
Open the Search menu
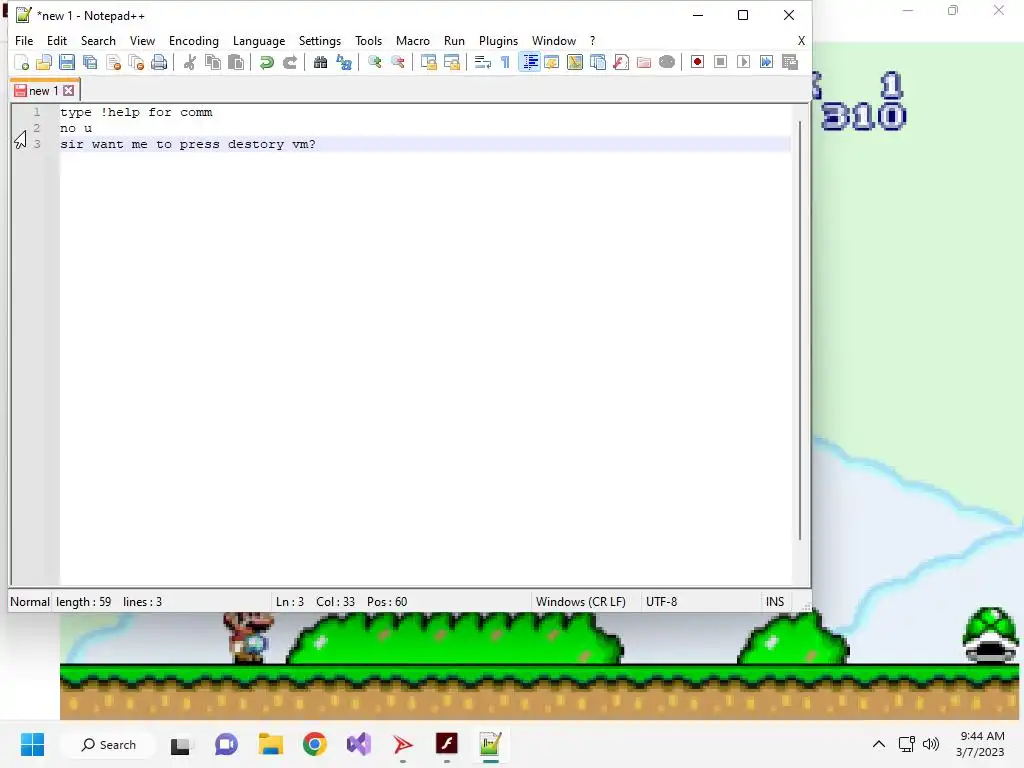click(98, 40)
